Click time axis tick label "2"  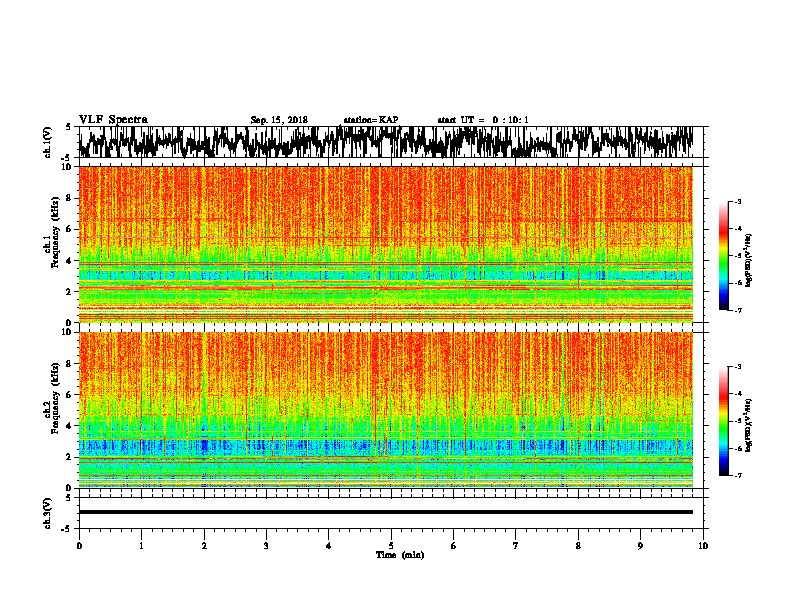click(x=204, y=546)
